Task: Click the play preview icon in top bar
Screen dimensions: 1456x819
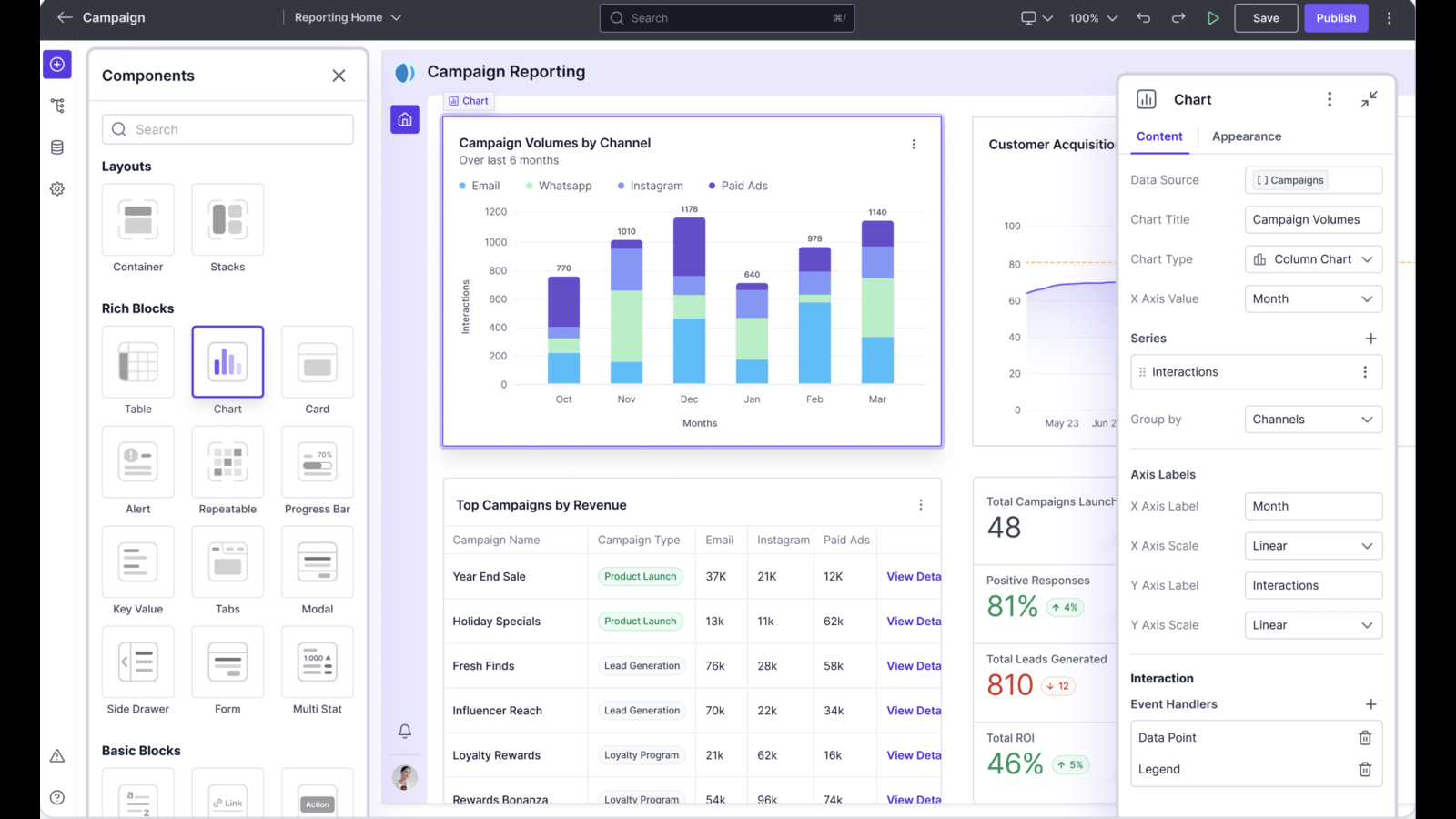Action: click(1213, 18)
